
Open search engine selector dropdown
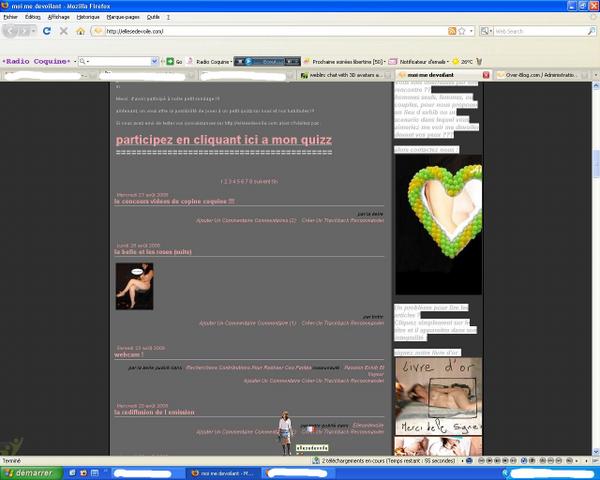point(486,31)
